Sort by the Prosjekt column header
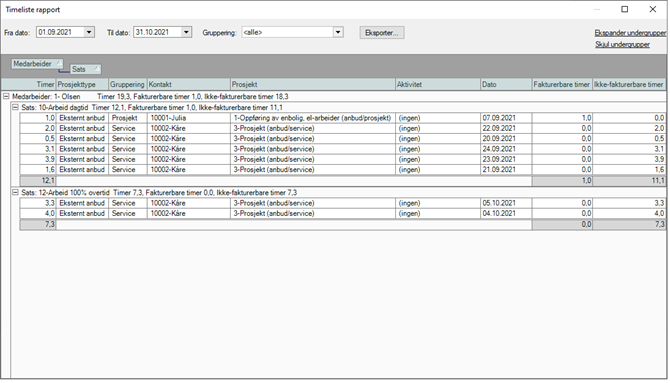The height and width of the screenshot is (383, 670). [313, 85]
